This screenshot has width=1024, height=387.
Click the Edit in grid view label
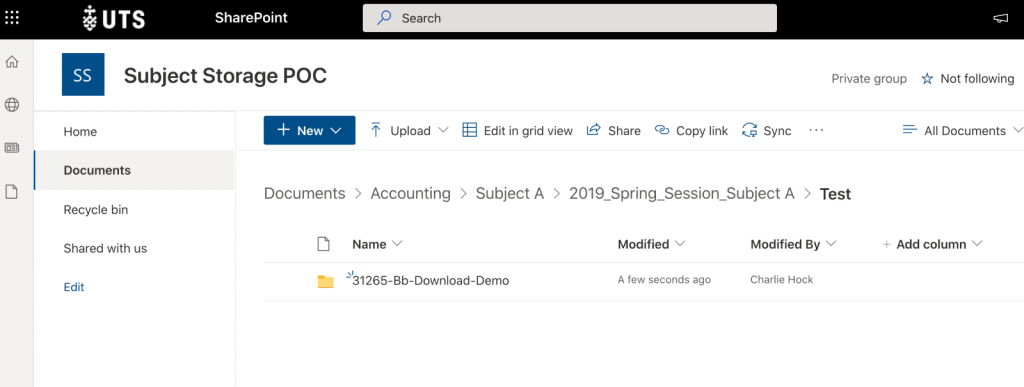pyautogui.click(x=528, y=131)
